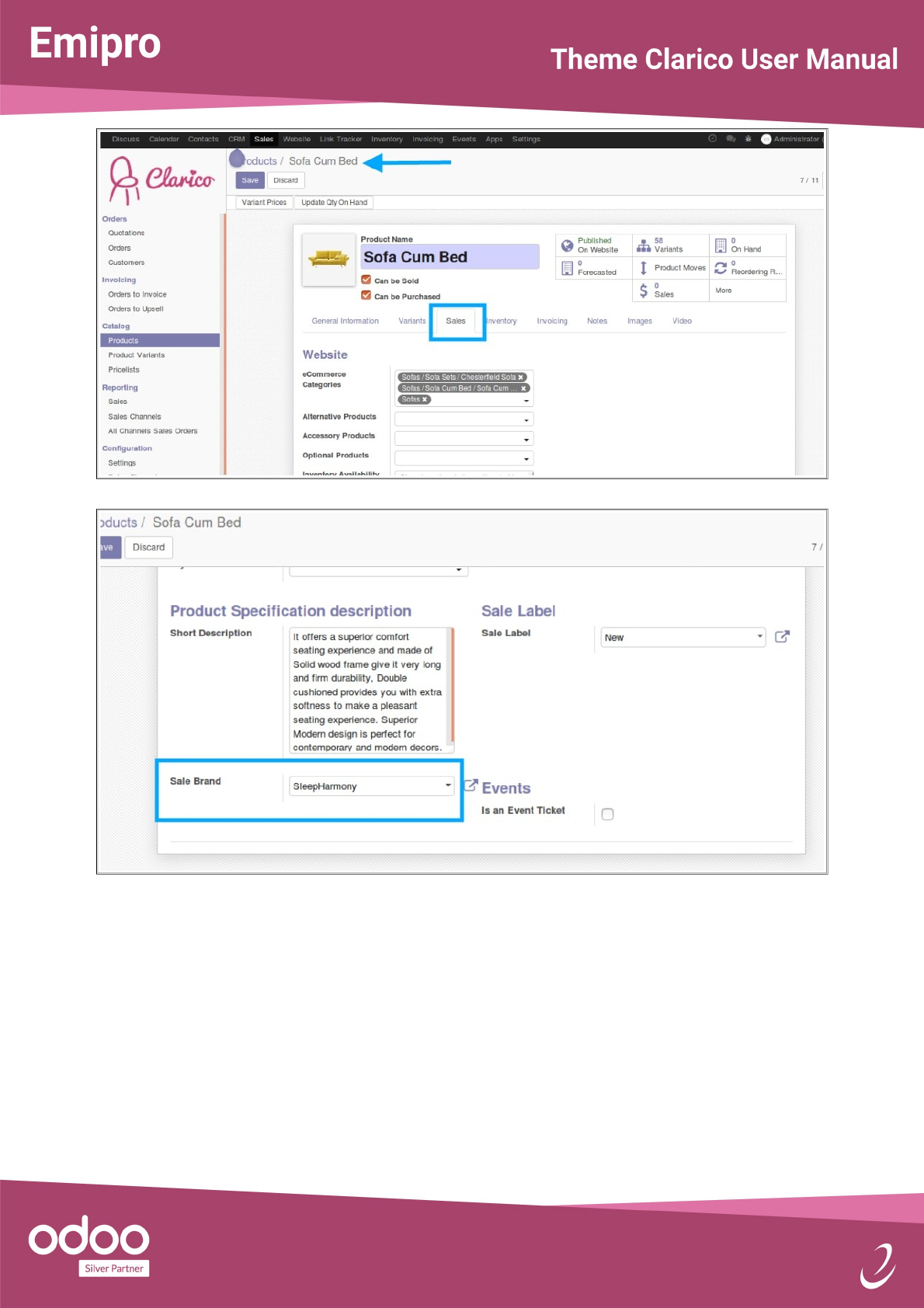The image size is (924, 1308).
Task: Go to Products breadcrumb in top screenshot
Action: (260, 162)
